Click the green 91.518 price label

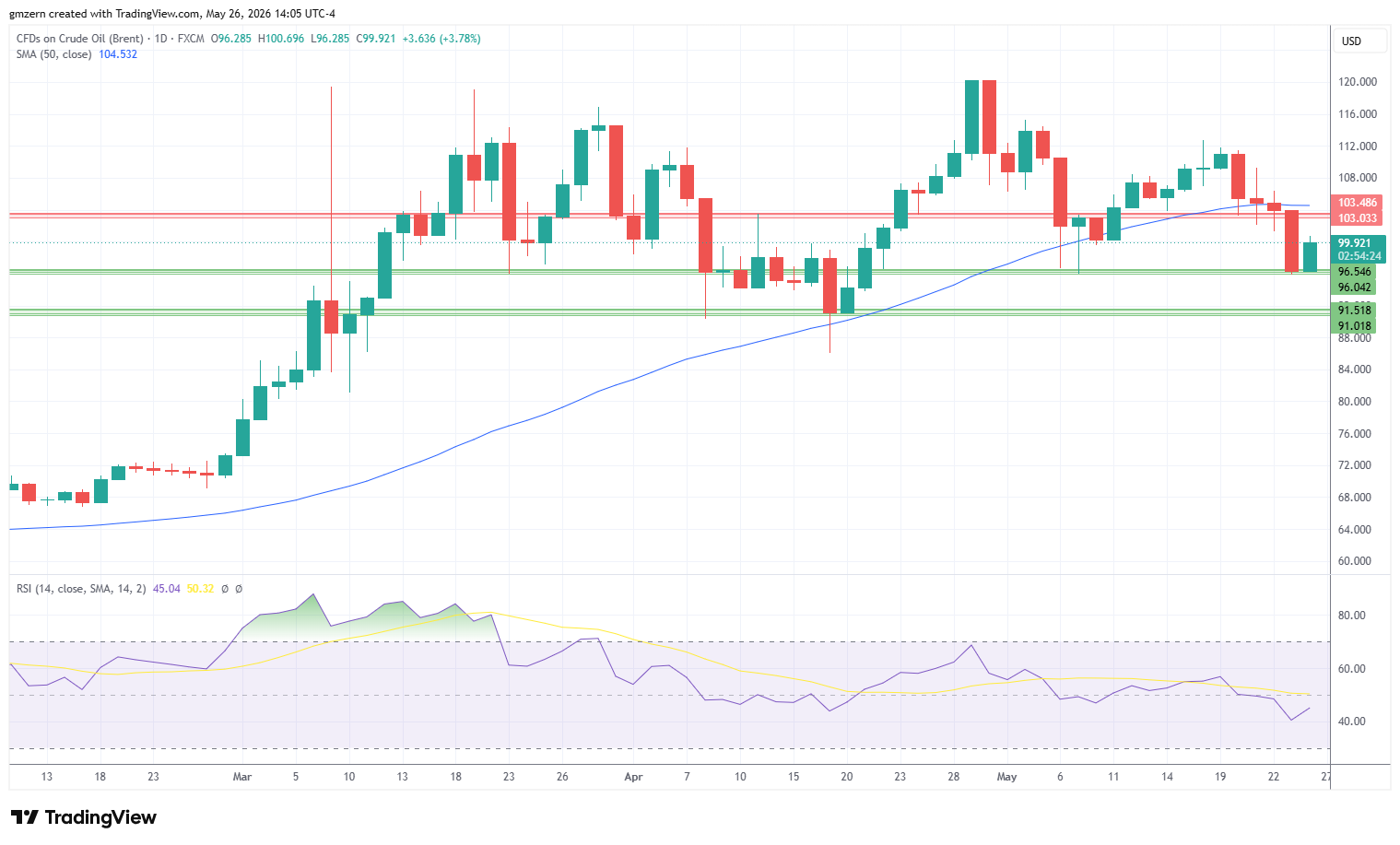point(1355,311)
